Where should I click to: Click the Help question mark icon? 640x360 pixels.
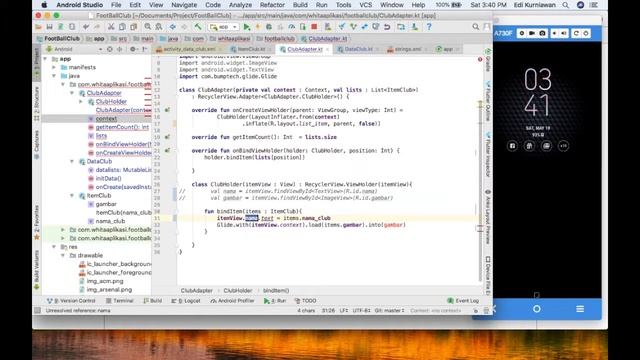(x=429, y=27)
